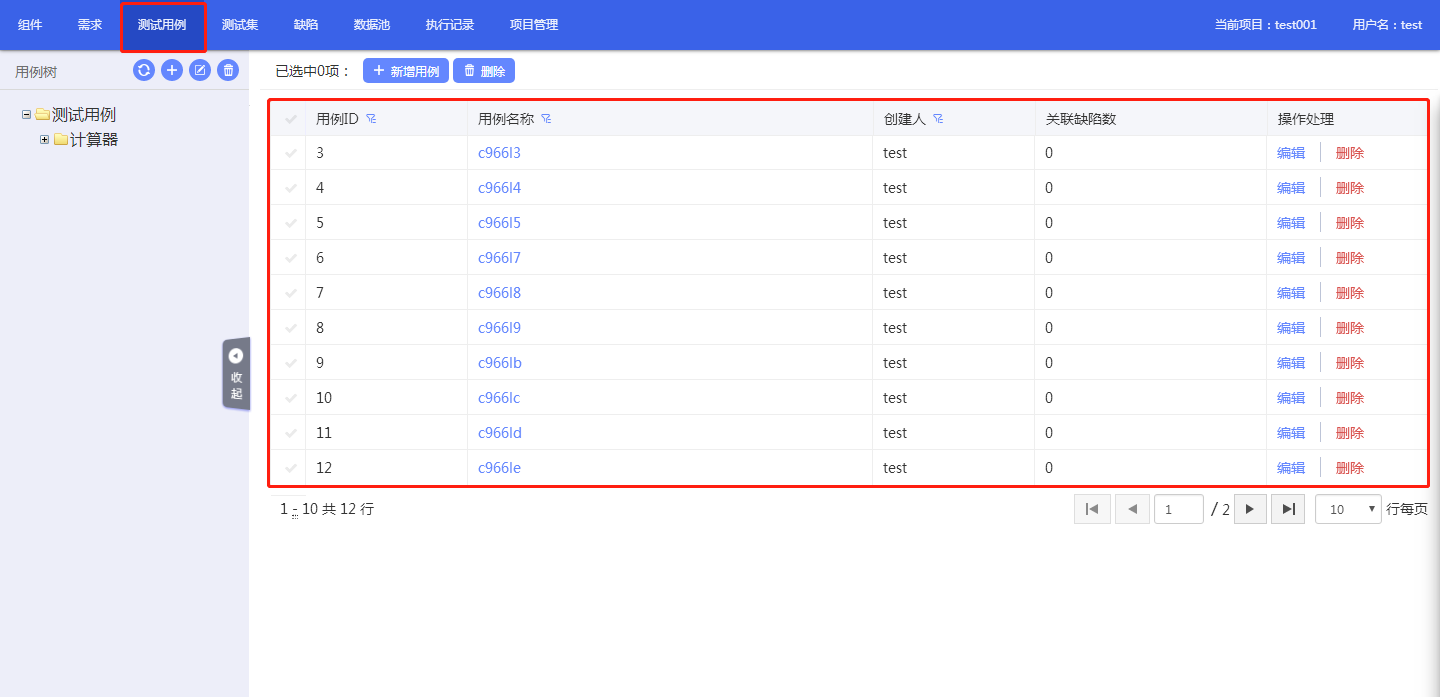The height and width of the screenshot is (697, 1440).
Task: Click the 新增用例 button
Action: tap(406, 71)
